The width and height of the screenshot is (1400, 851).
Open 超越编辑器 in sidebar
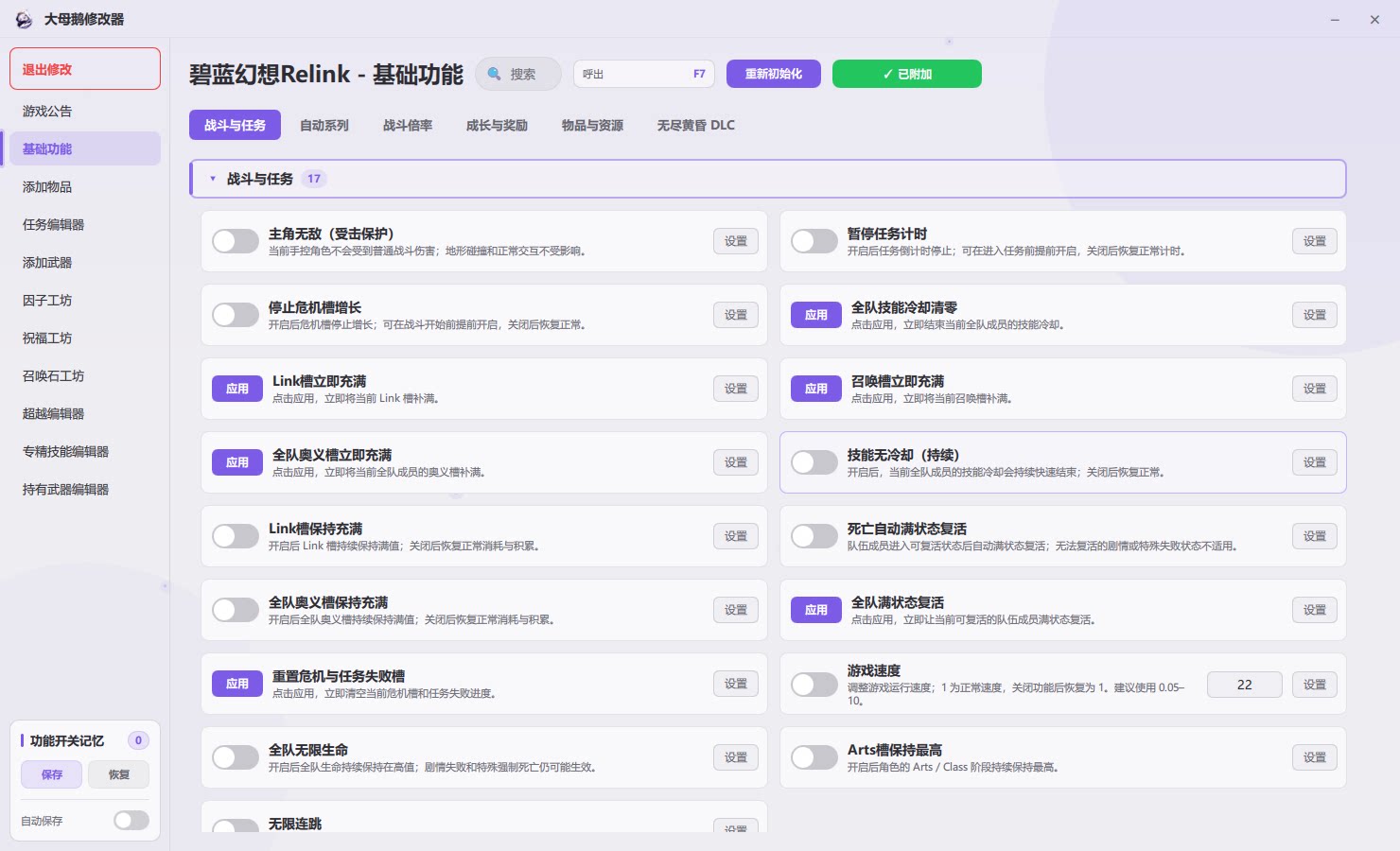[85, 413]
